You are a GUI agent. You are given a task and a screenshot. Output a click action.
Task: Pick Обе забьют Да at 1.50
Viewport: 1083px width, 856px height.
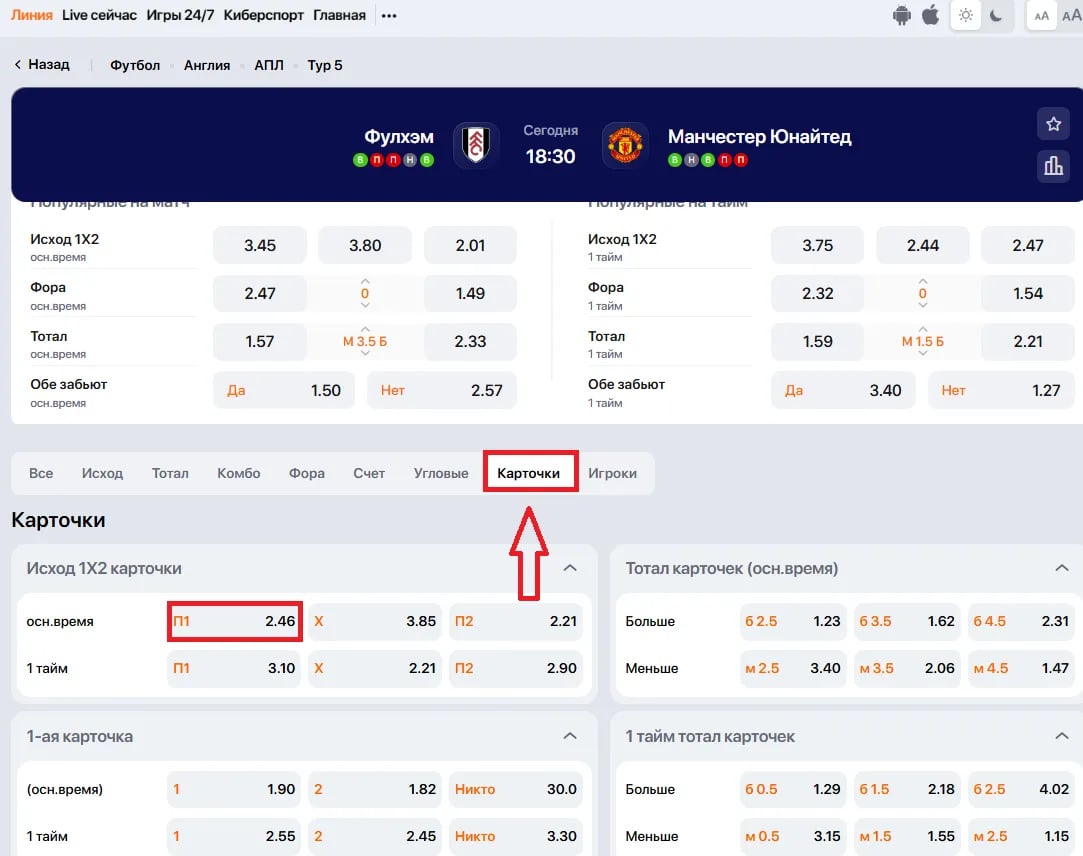pos(284,390)
